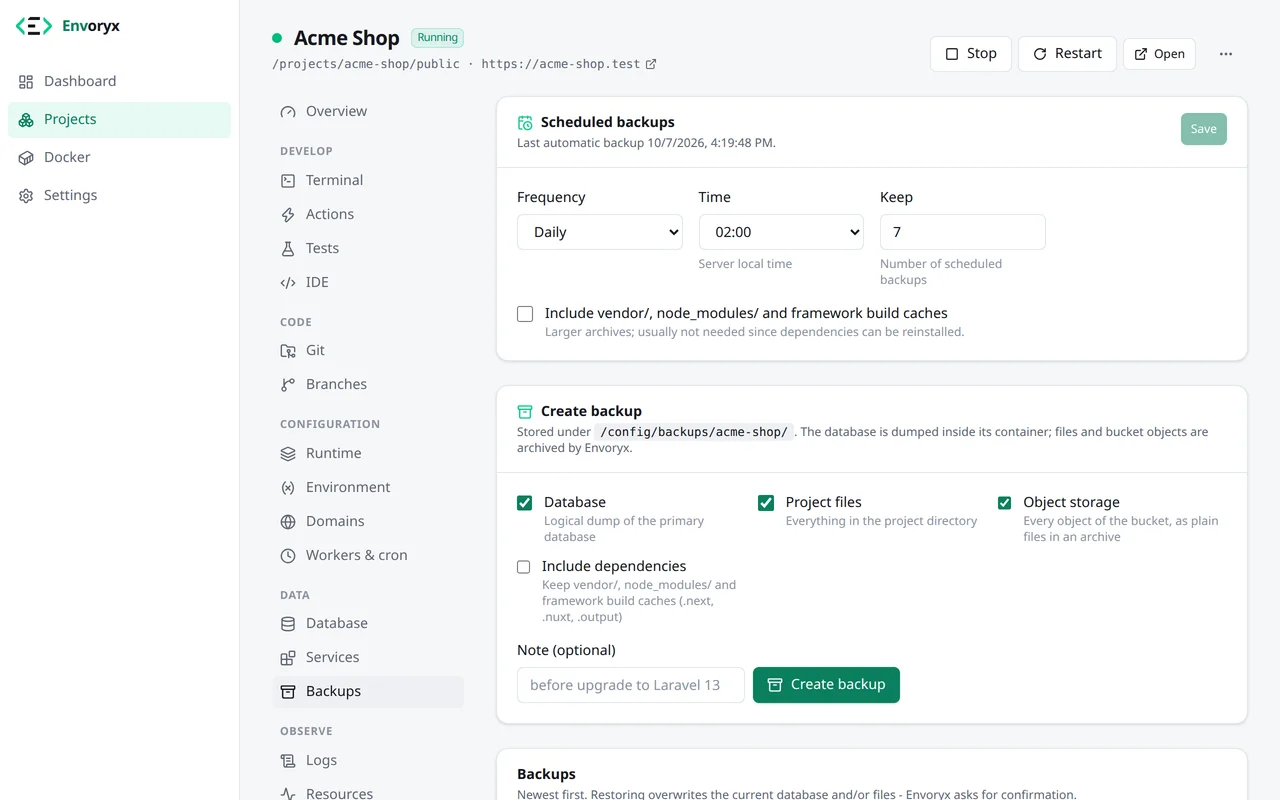The height and width of the screenshot is (800, 1280).
Task: Open the Services page
Action: [368, 657]
